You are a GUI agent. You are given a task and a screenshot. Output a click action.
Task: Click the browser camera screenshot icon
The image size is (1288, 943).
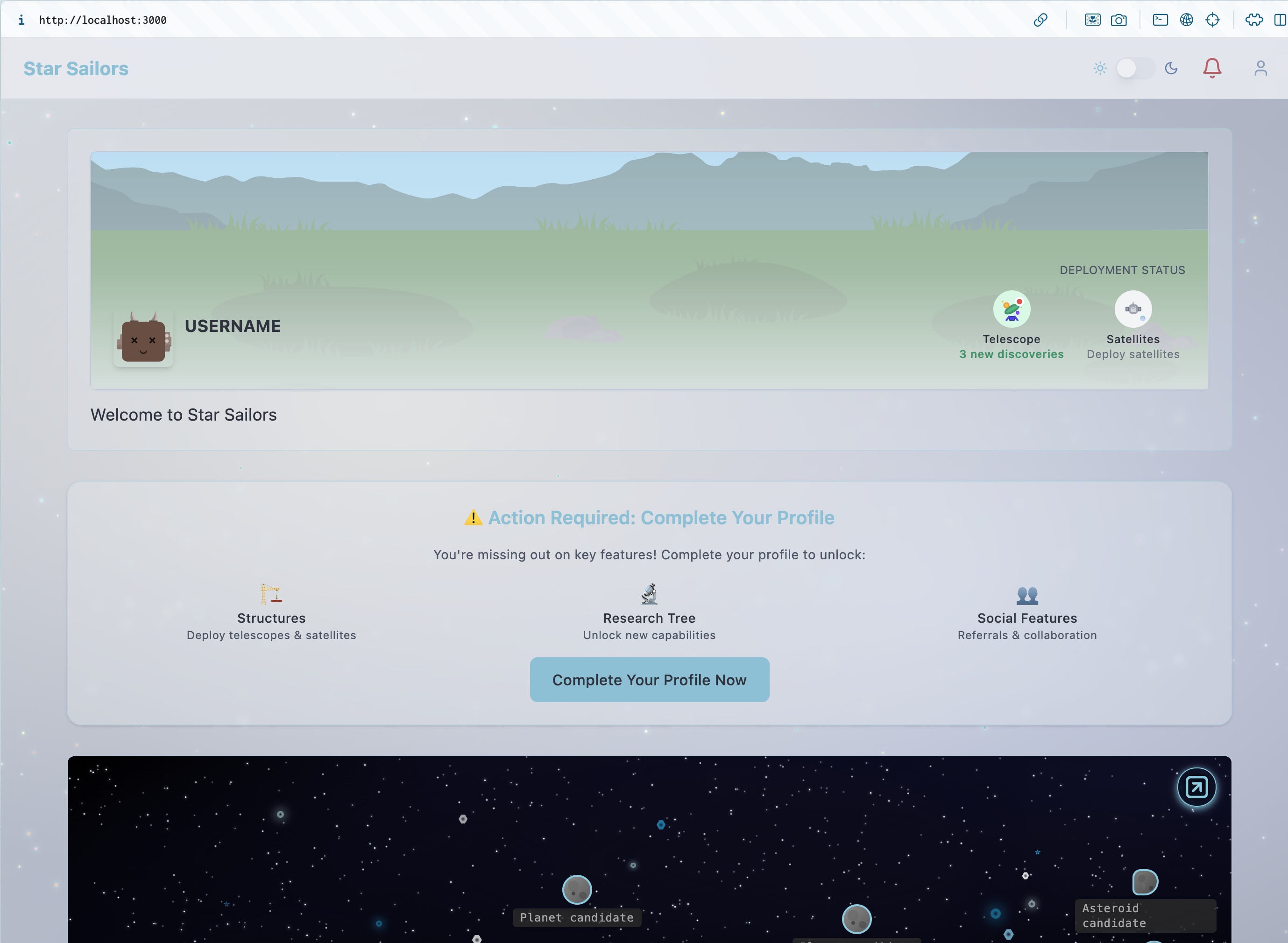point(1118,20)
